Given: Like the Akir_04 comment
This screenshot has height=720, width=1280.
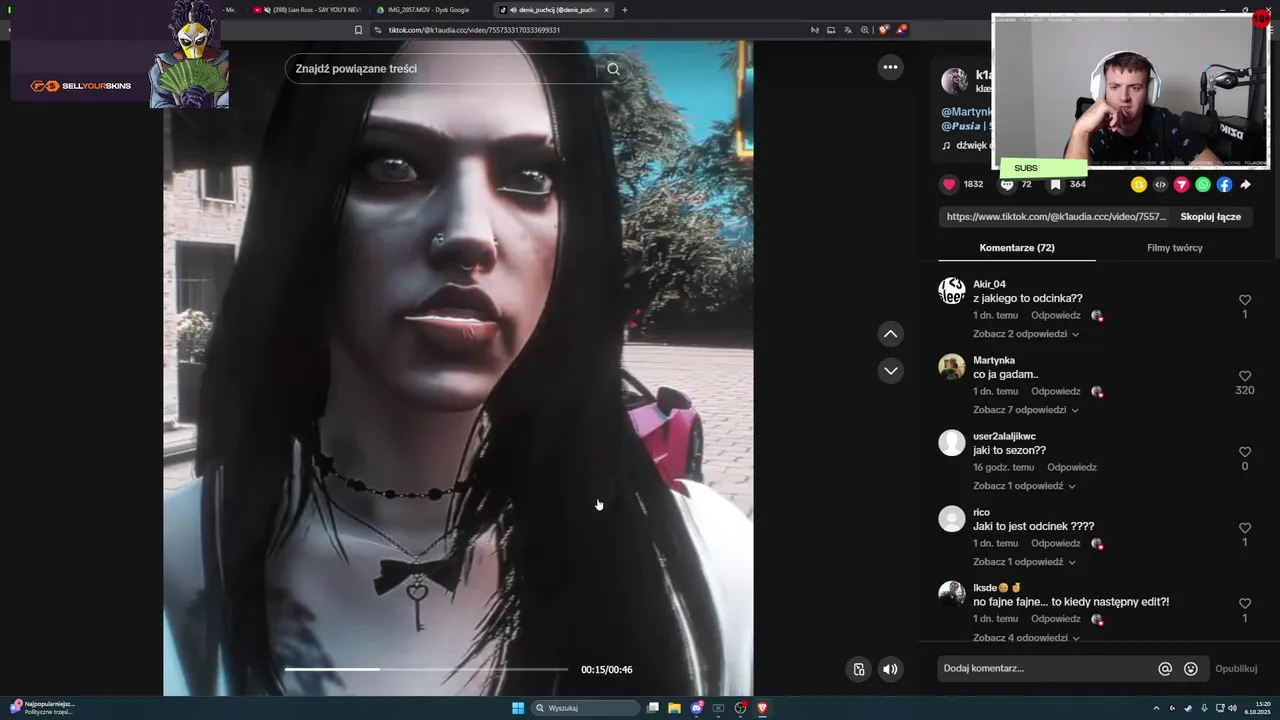Looking at the screenshot, I should pyautogui.click(x=1245, y=300).
